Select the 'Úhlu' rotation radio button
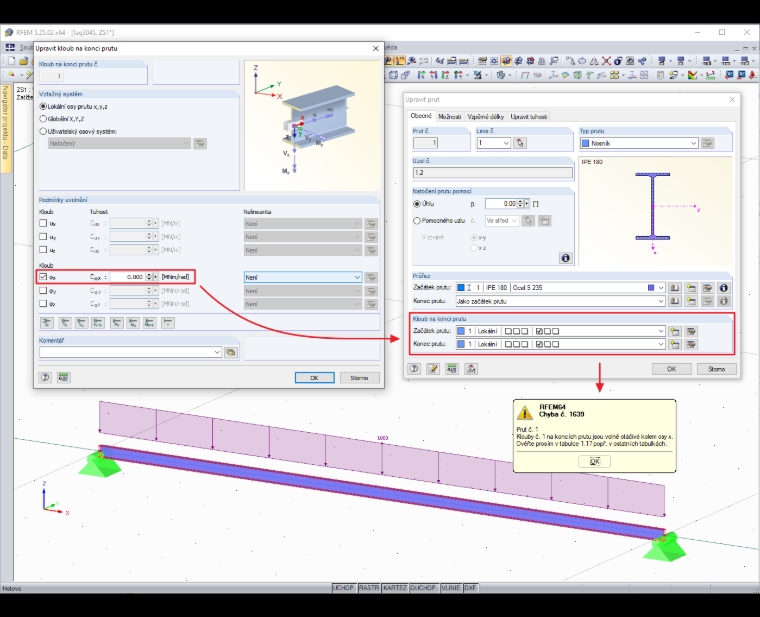760x617 pixels. (416, 204)
